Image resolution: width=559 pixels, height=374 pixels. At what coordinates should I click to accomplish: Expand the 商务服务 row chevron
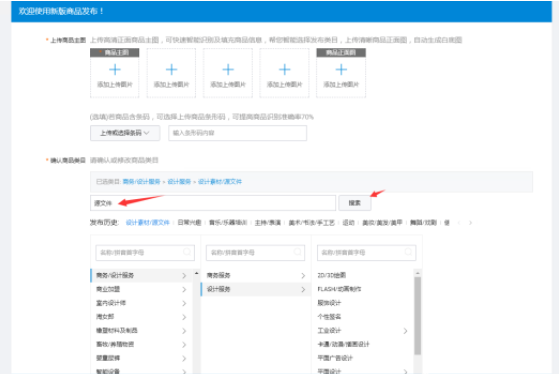click(x=303, y=276)
